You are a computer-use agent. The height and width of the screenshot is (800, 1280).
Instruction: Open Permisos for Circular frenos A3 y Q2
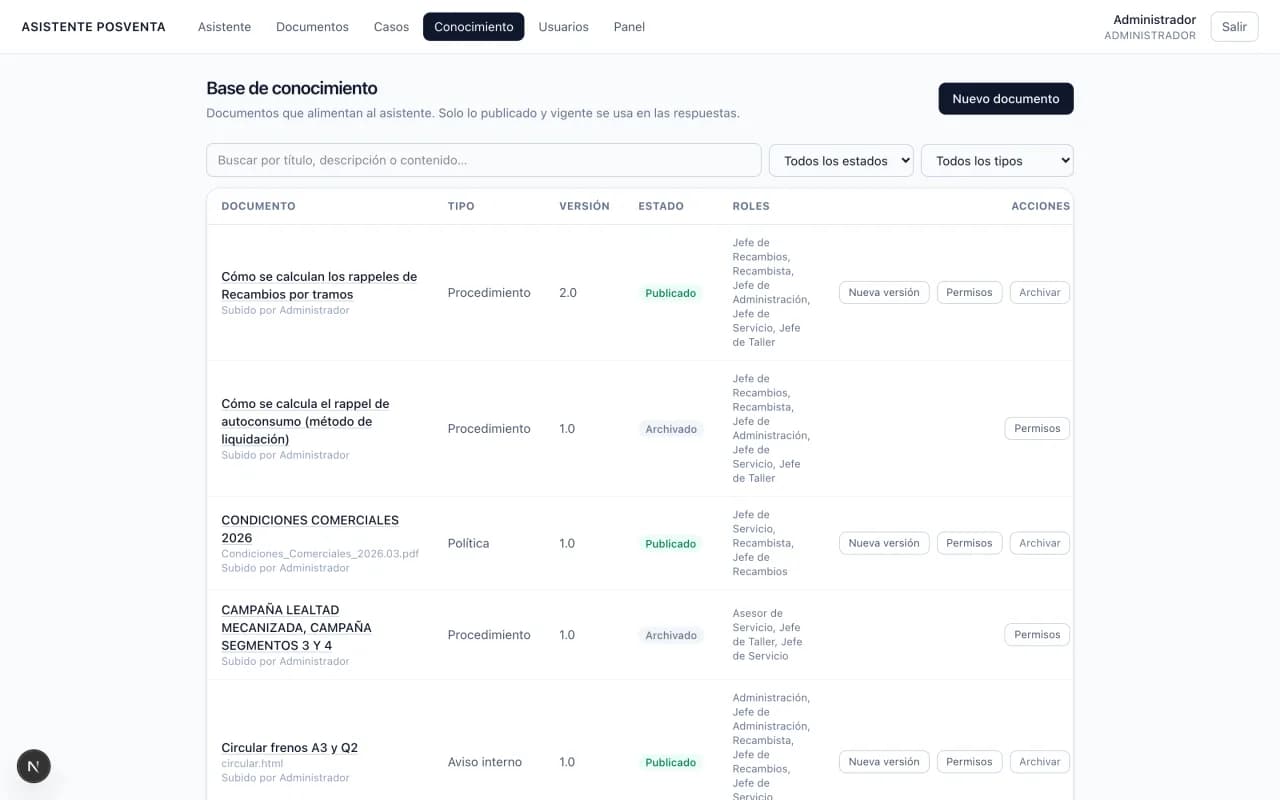(x=969, y=762)
